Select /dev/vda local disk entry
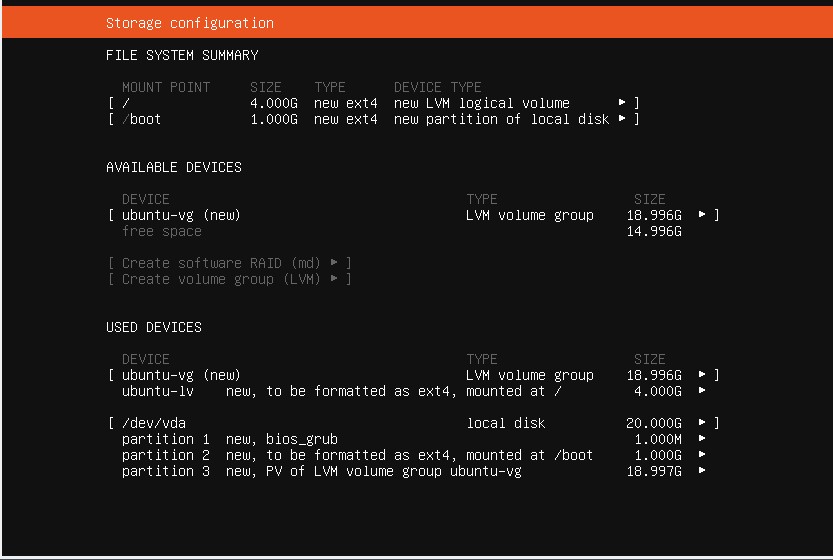833x560 pixels. [154, 423]
